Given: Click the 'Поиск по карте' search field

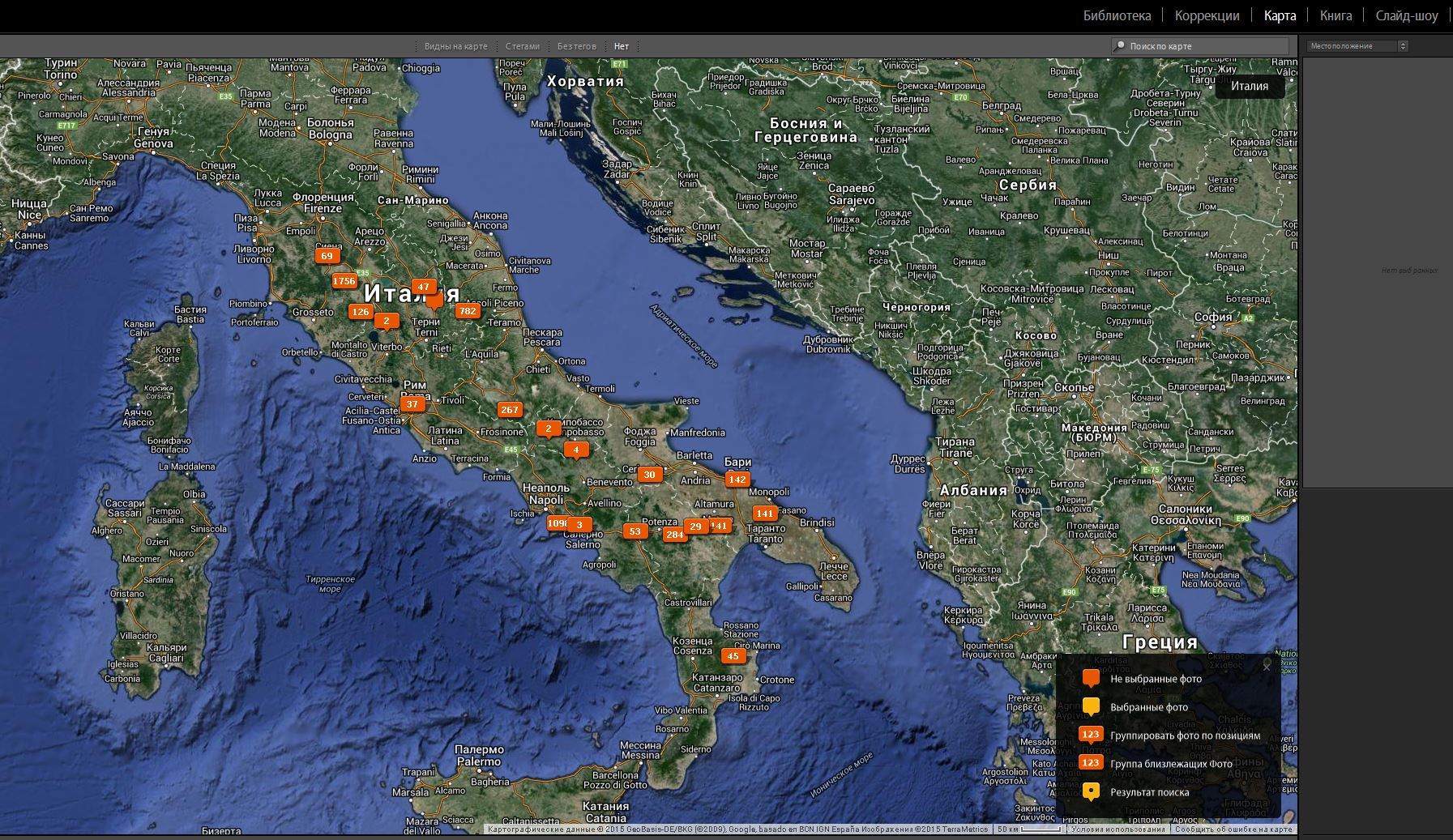Looking at the screenshot, I should click(x=1200, y=46).
